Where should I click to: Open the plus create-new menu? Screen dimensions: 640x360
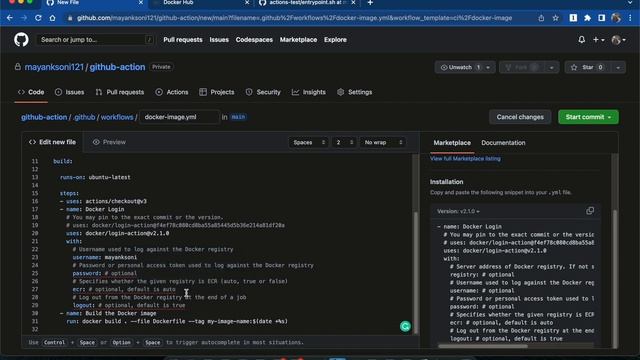coord(598,40)
